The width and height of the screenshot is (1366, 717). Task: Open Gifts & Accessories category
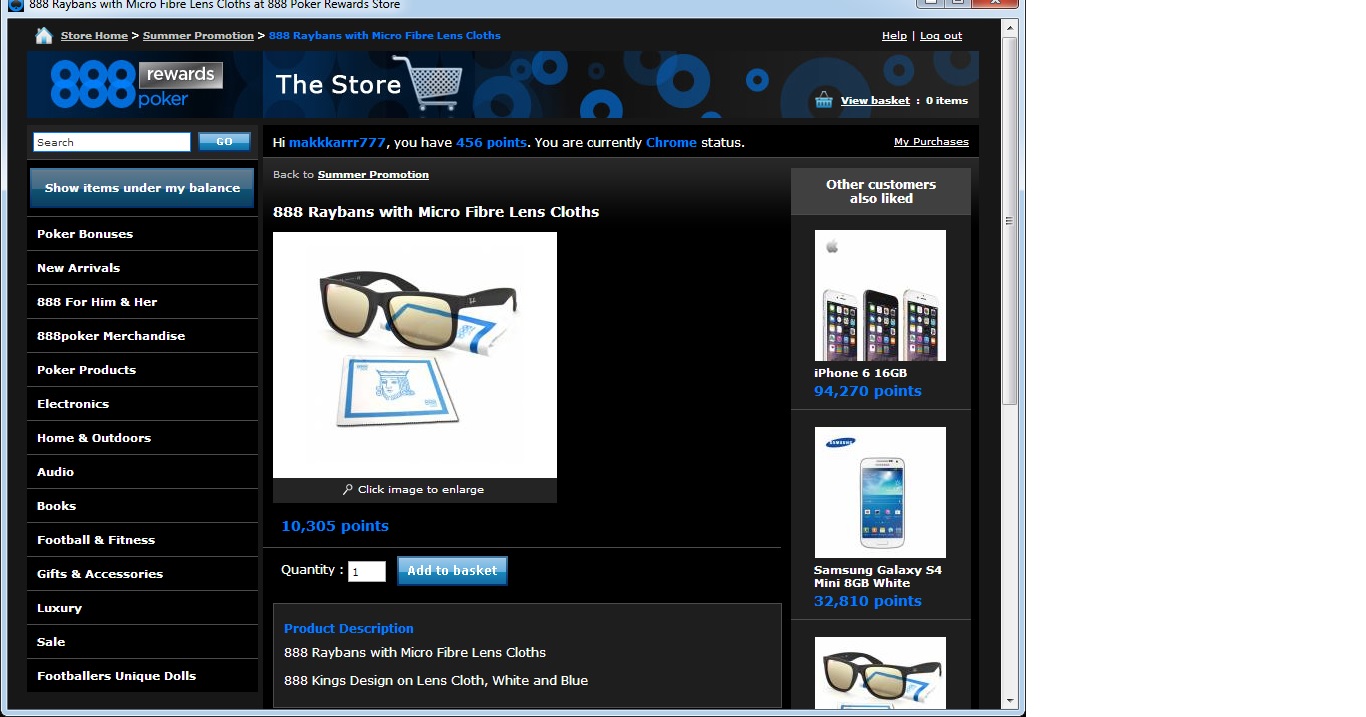coord(142,574)
